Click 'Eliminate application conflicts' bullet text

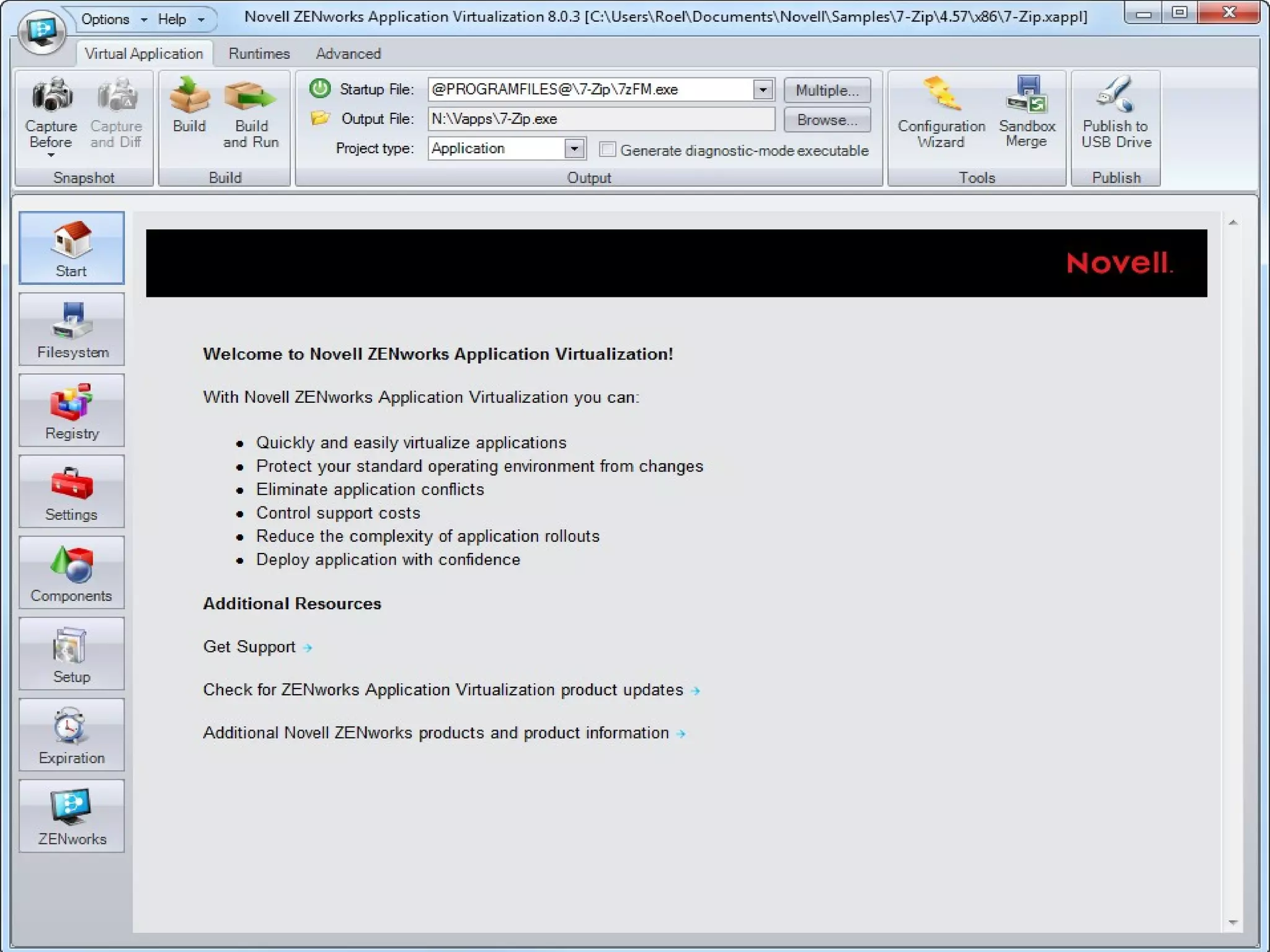370,490
